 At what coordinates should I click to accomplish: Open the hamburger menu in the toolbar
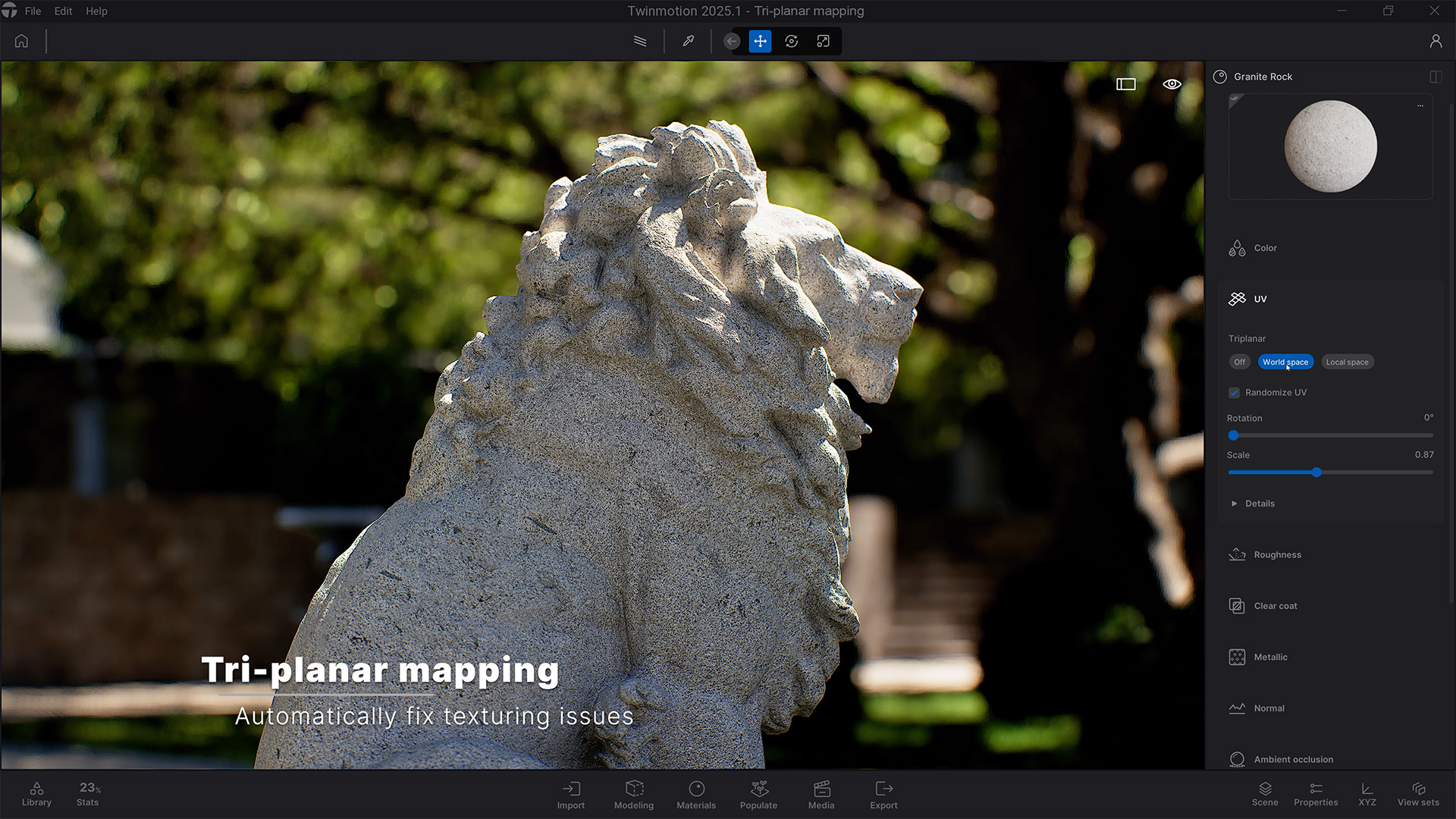click(x=639, y=41)
